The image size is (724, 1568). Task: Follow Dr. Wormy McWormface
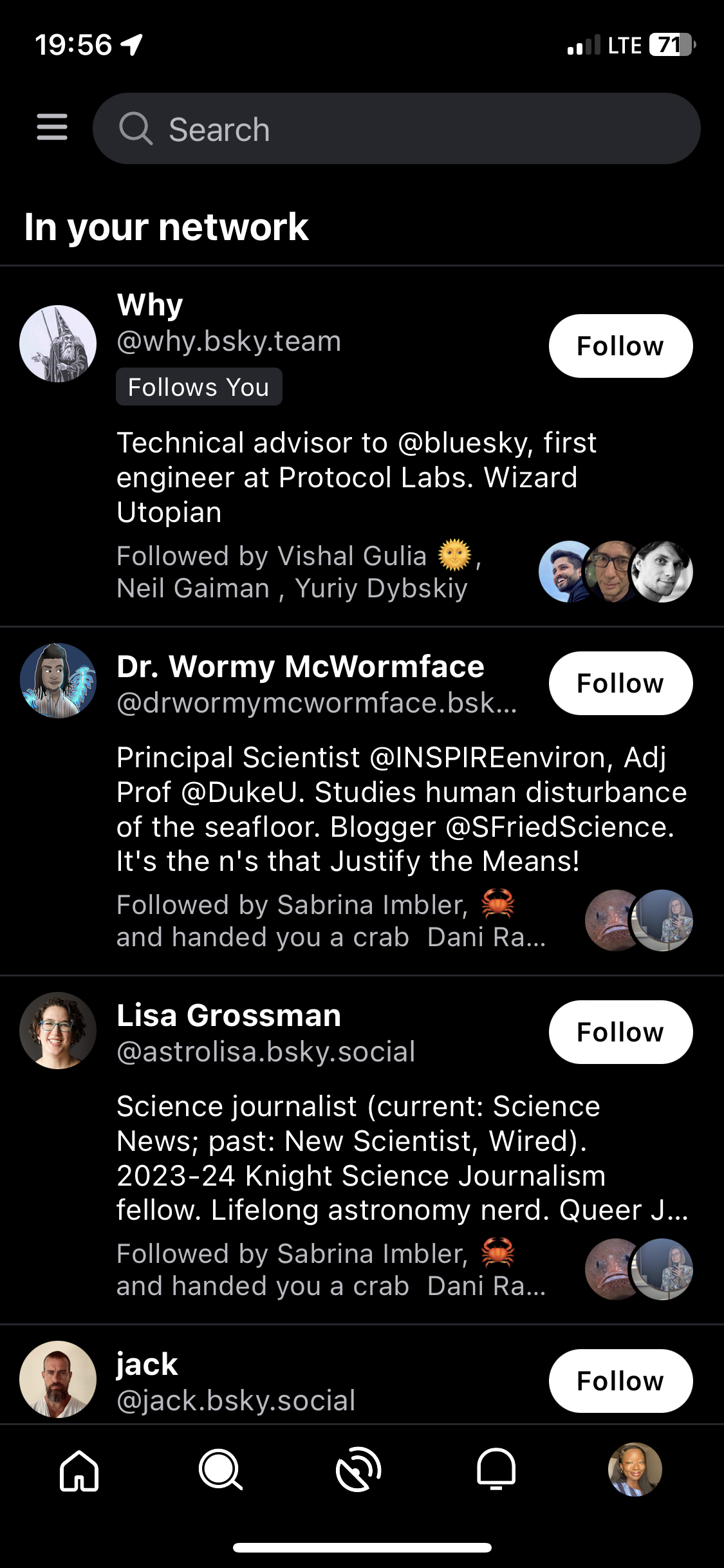[x=620, y=684]
